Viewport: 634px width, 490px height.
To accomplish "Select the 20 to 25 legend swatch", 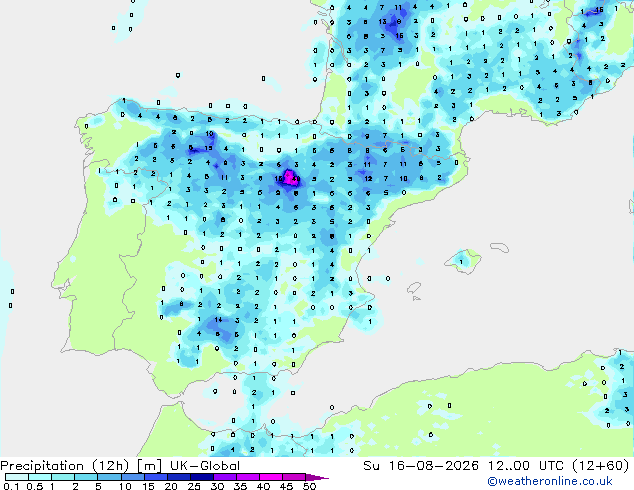I will coord(178,477).
